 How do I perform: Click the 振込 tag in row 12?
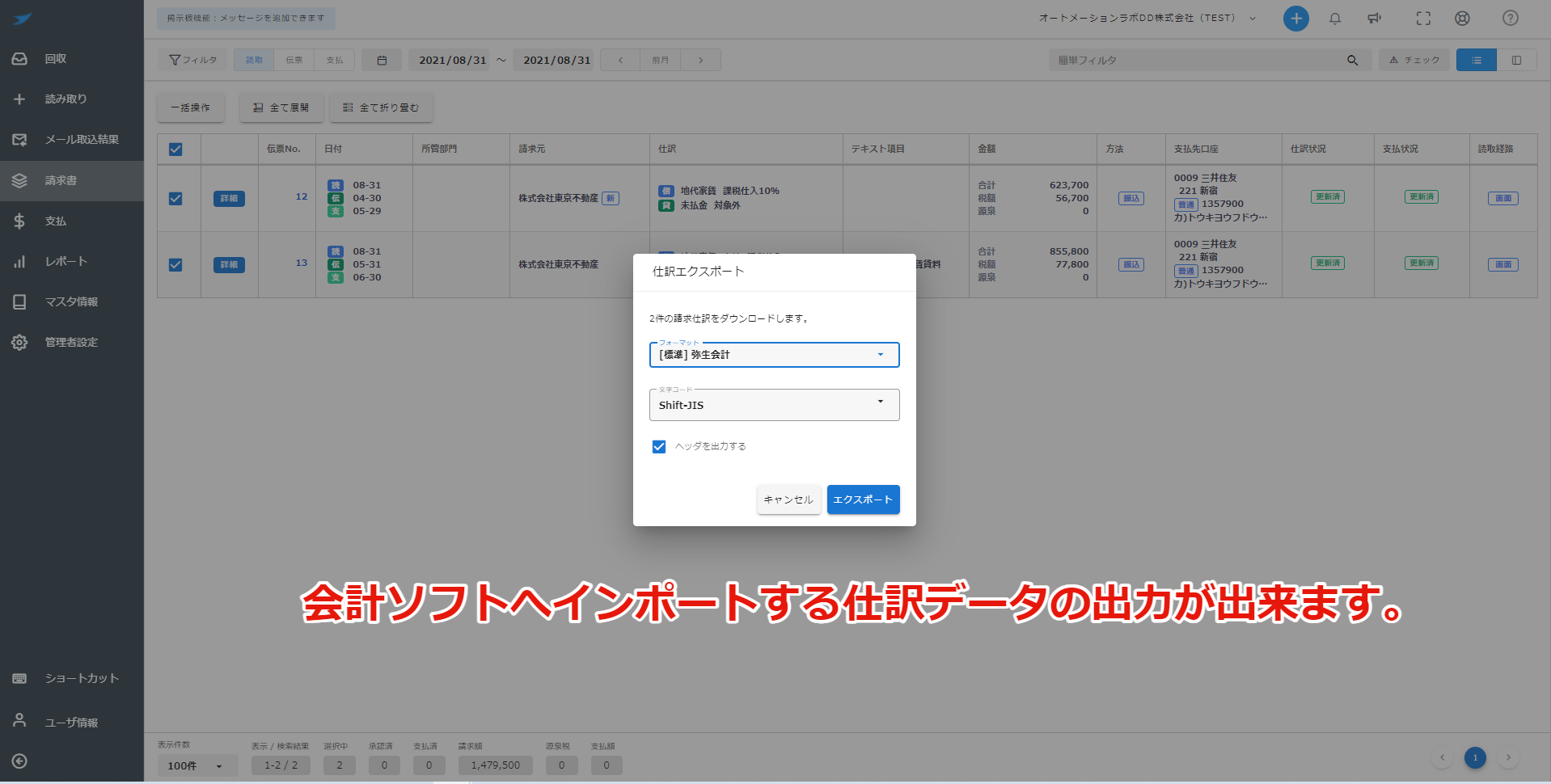coord(1131,199)
